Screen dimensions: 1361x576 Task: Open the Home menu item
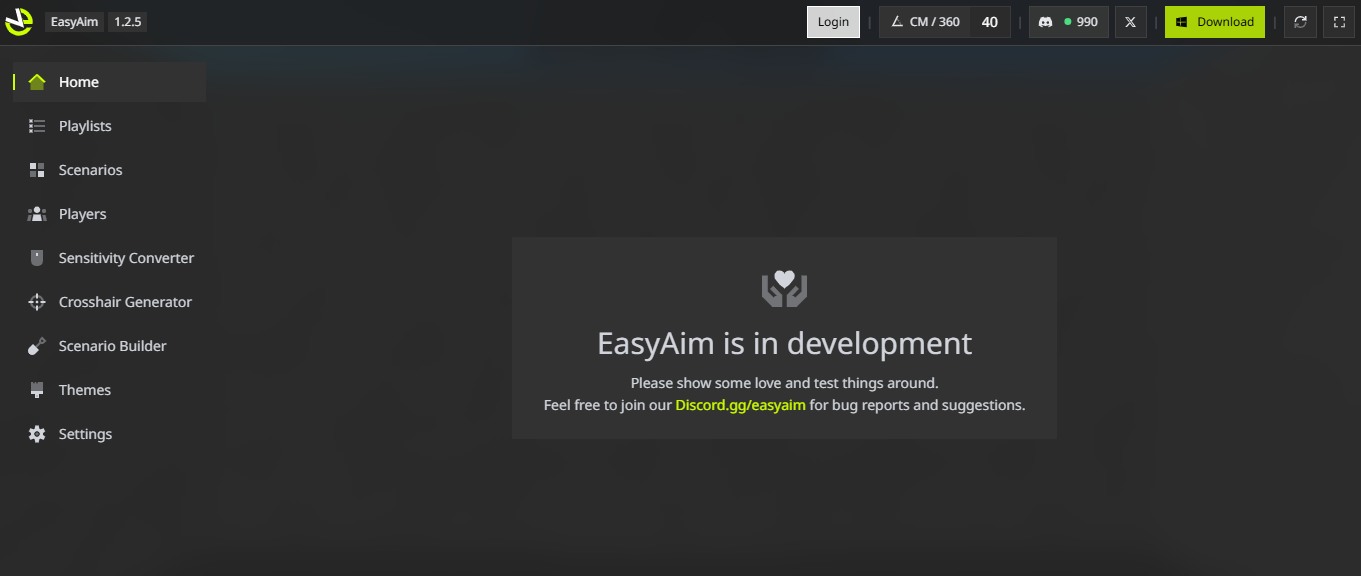click(x=110, y=82)
